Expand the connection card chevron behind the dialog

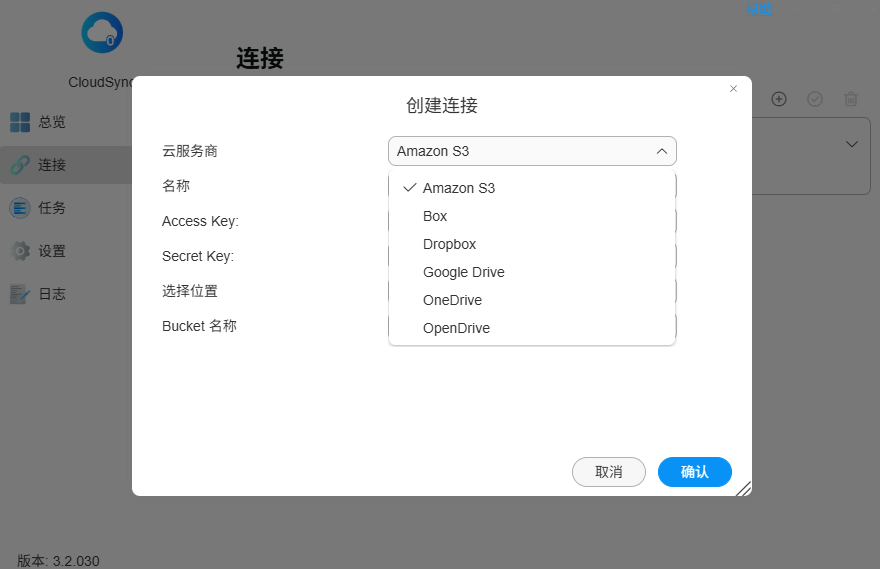coord(852,144)
